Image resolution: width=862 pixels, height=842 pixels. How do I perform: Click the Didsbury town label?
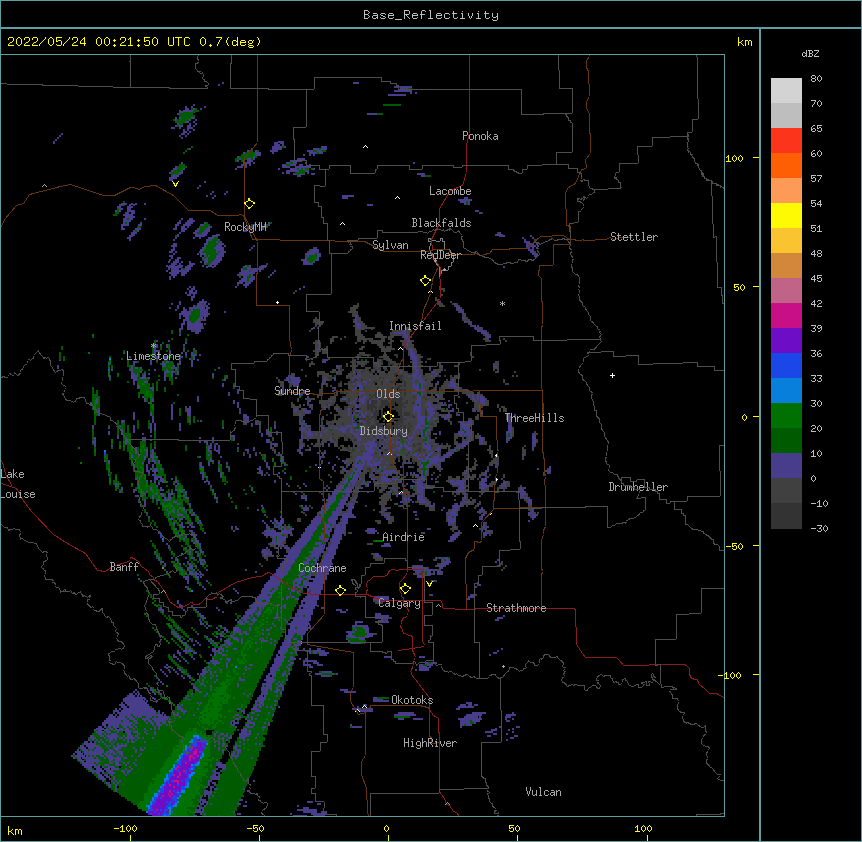[384, 431]
